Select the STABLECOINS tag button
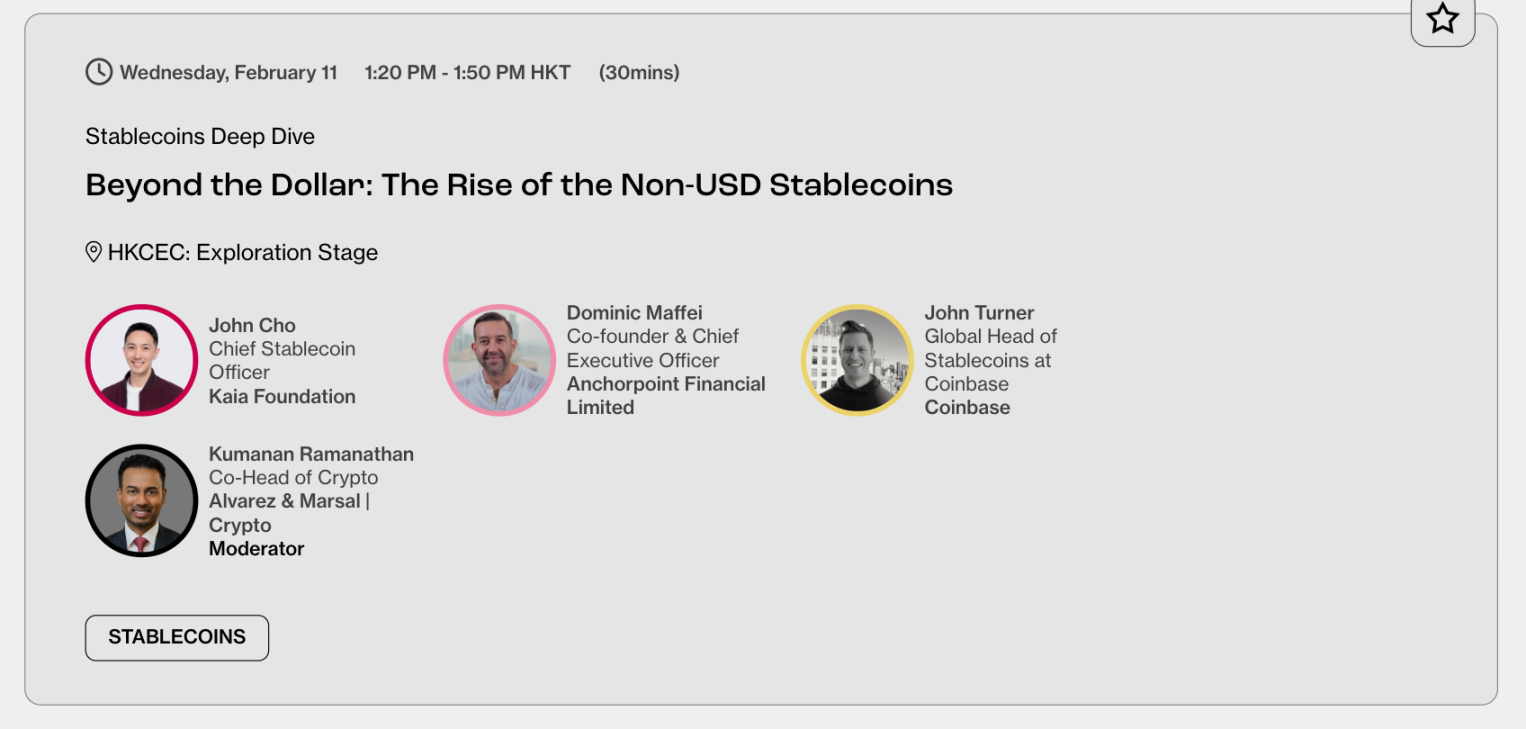The width and height of the screenshot is (1526, 729). [x=177, y=637]
